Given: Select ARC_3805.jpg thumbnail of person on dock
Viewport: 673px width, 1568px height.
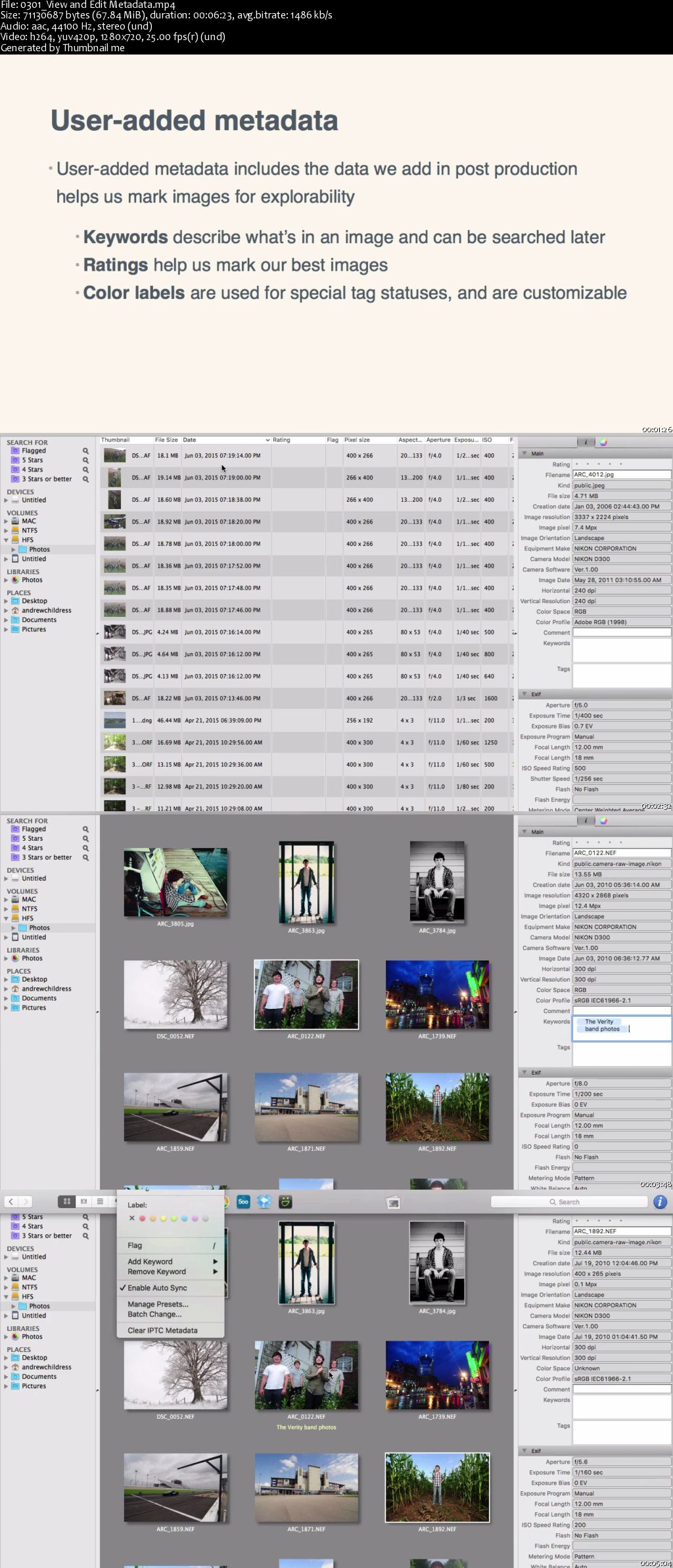Looking at the screenshot, I should 175,882.
